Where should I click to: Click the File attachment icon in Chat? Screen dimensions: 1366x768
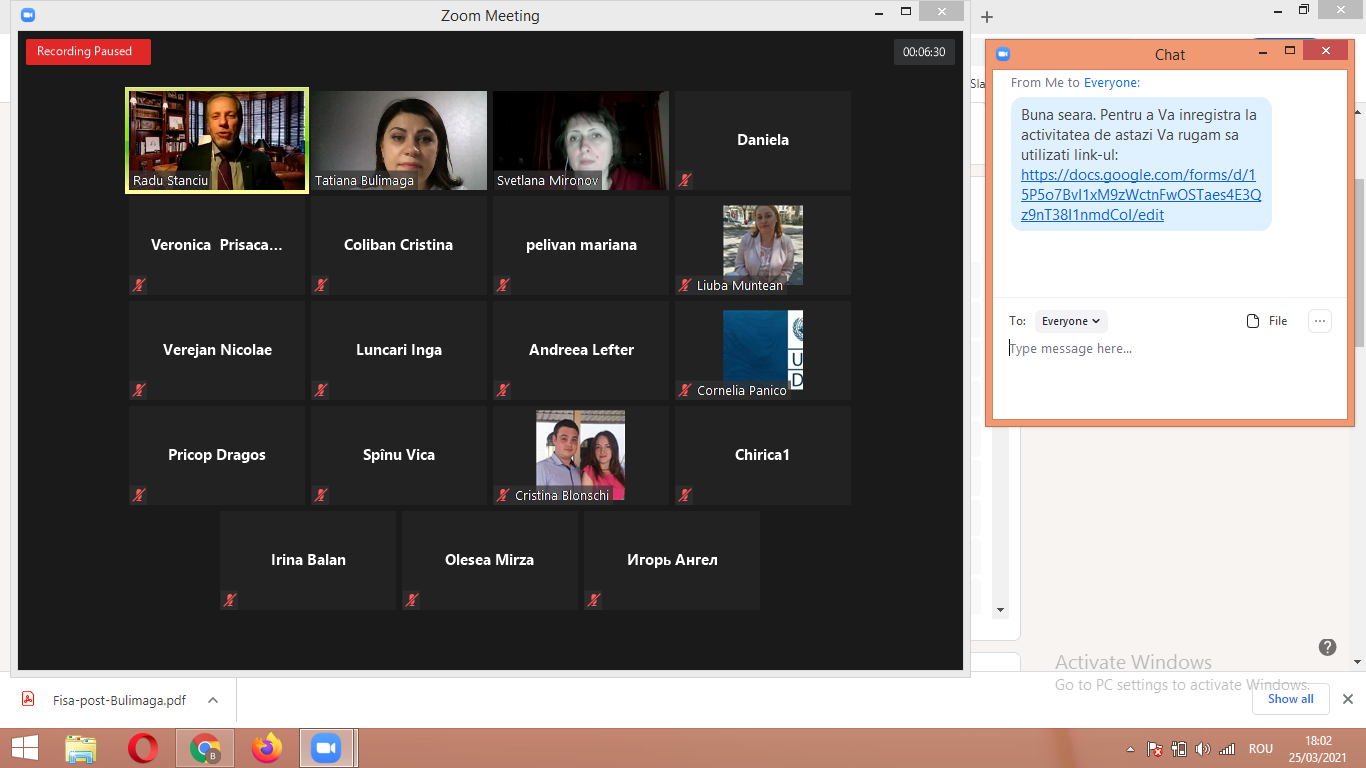[1253, 321]
